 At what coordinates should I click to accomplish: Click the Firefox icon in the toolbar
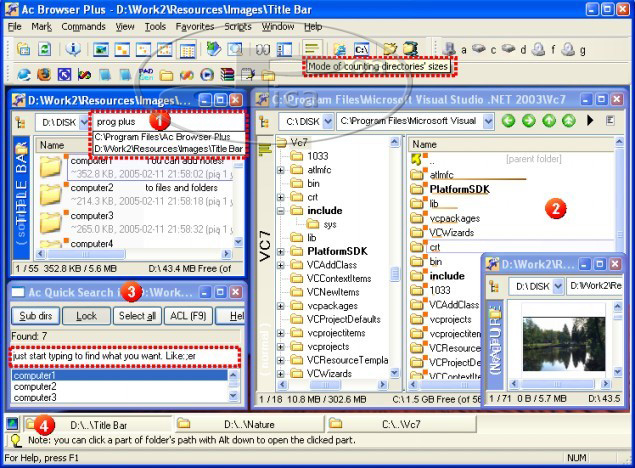pyautogui.click(x=44, y=74)
